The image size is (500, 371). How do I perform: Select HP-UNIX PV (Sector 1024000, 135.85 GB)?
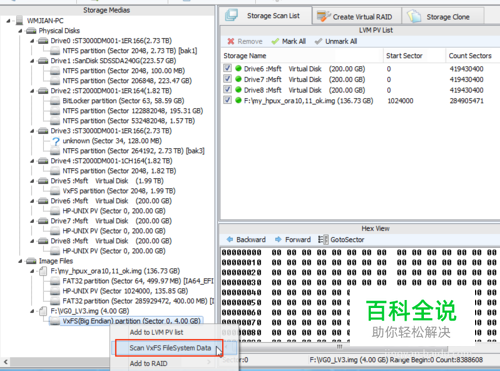point(125,291)
